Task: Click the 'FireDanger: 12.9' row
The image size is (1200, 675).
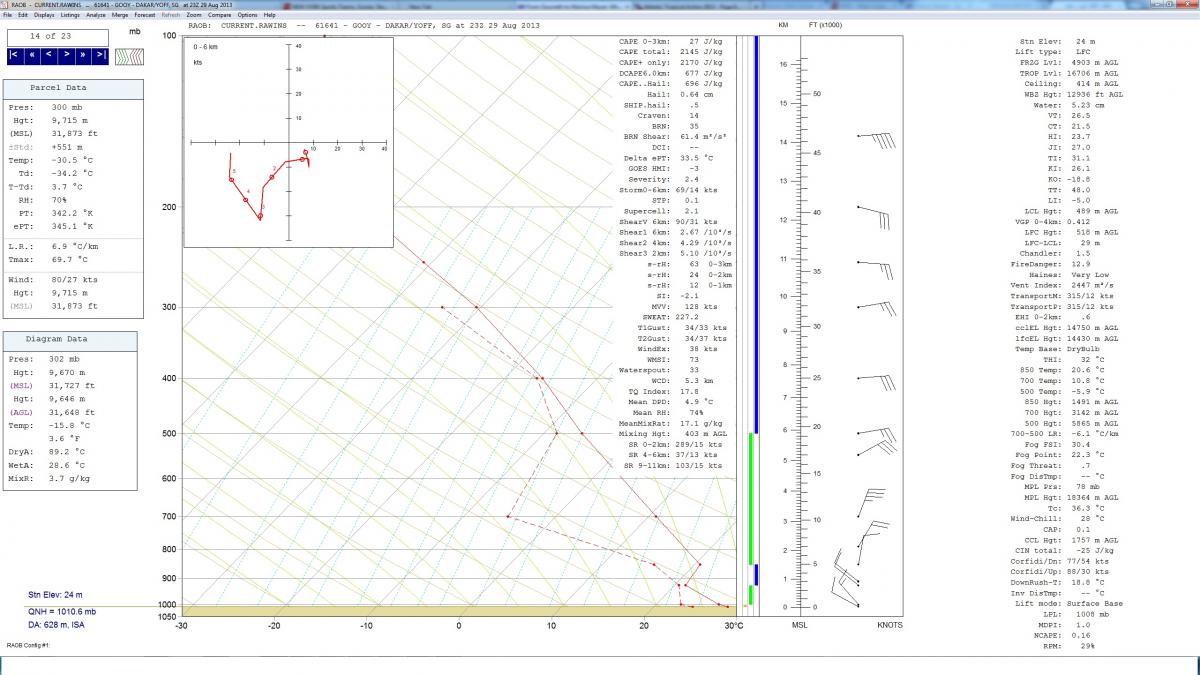Action: [x=1051, y=264]
